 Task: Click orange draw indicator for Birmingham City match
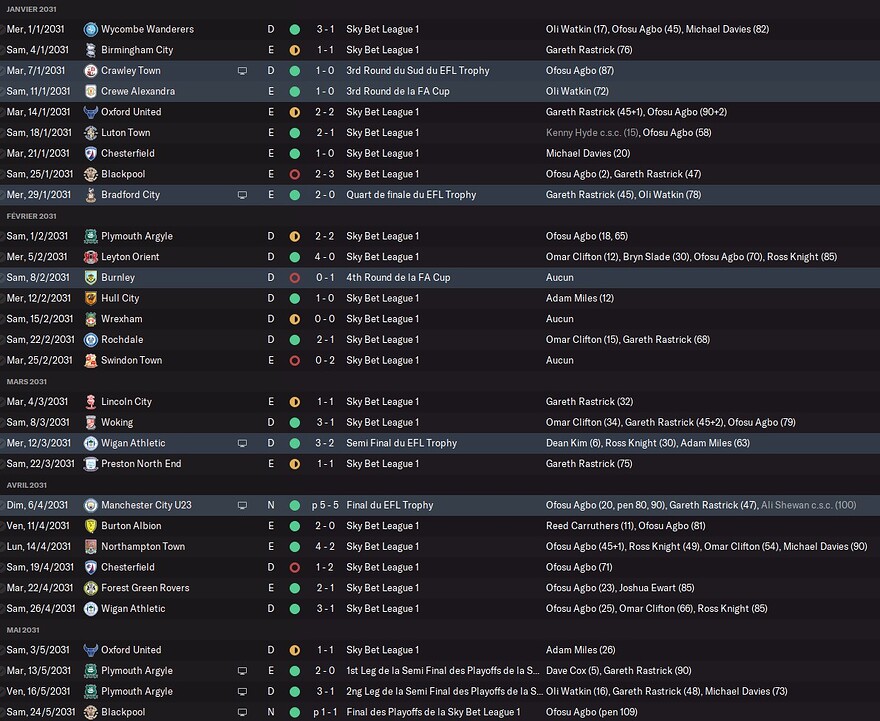[295, 50]
